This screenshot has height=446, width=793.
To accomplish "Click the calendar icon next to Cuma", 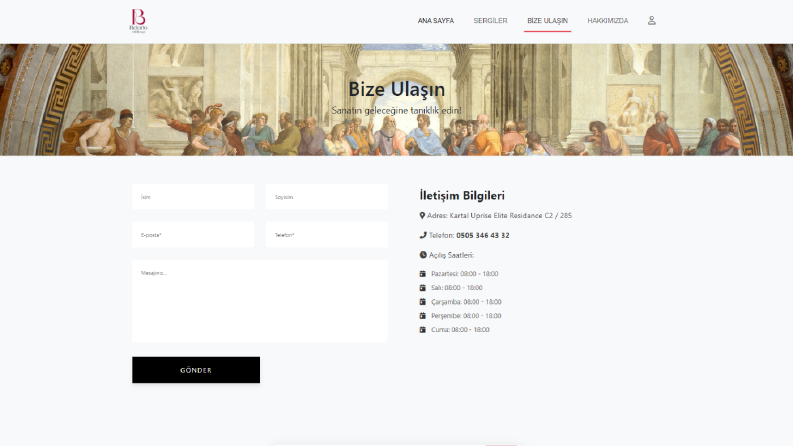I will coord(423,329).
